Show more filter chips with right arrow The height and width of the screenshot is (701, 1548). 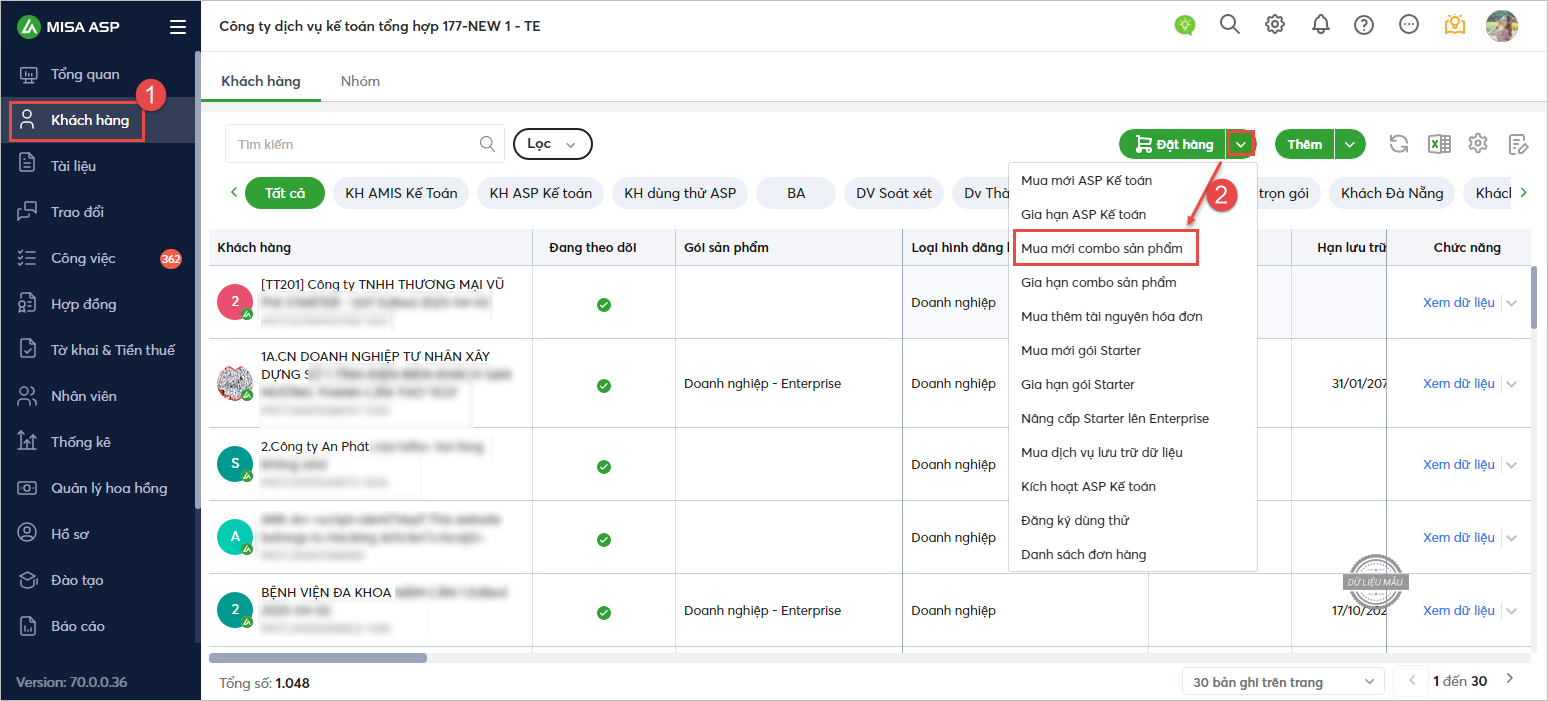1524,192
